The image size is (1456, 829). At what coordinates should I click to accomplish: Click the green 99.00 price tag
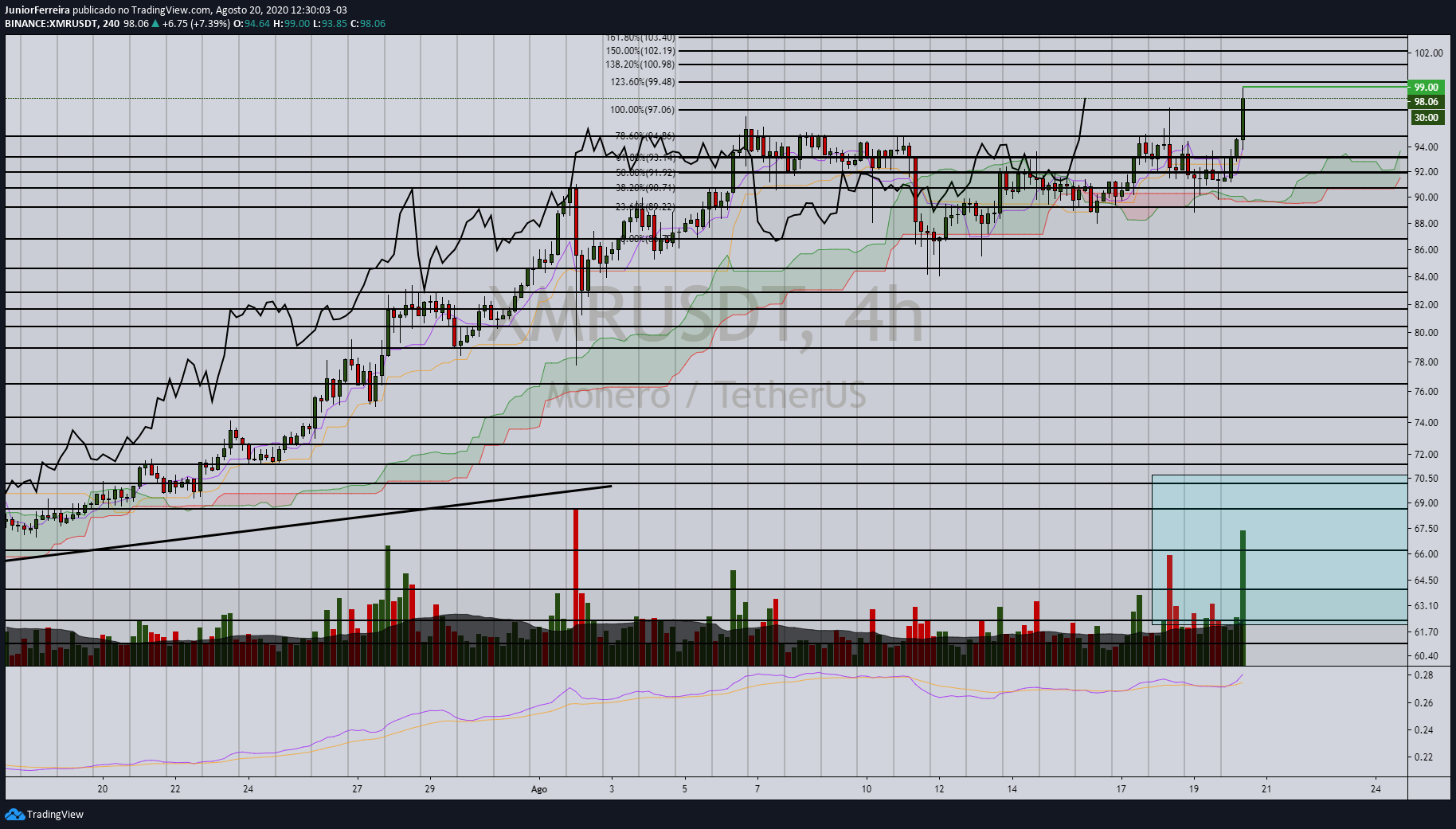tap(1426, 87)
